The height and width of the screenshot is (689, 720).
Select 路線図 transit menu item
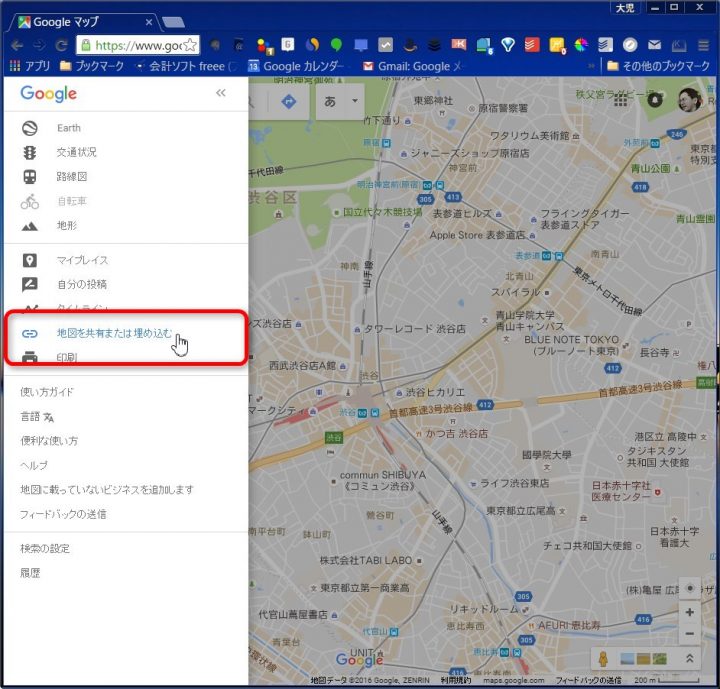(x=72, y=176)
